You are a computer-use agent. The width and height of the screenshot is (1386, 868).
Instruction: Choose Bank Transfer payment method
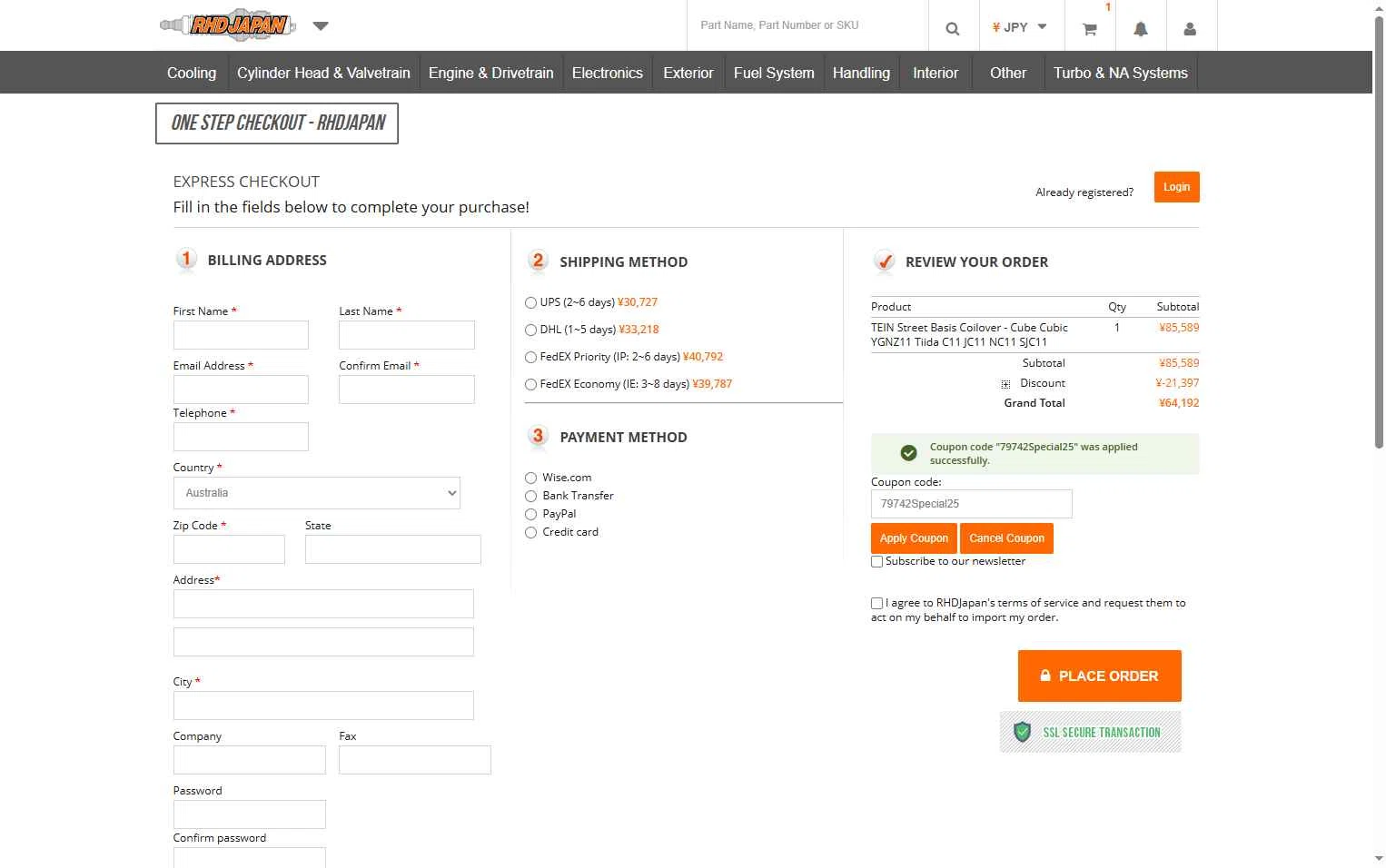click(x=530, y=496)
